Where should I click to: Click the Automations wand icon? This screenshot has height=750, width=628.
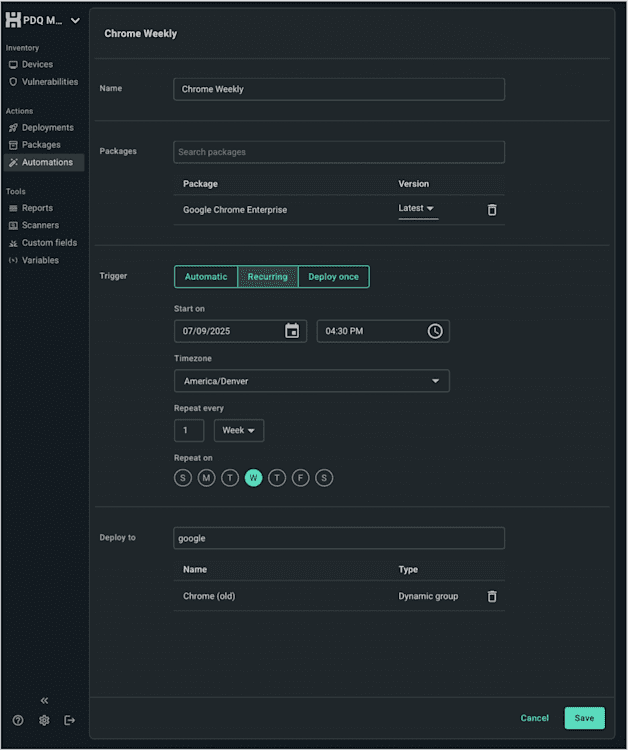[13, 163]
